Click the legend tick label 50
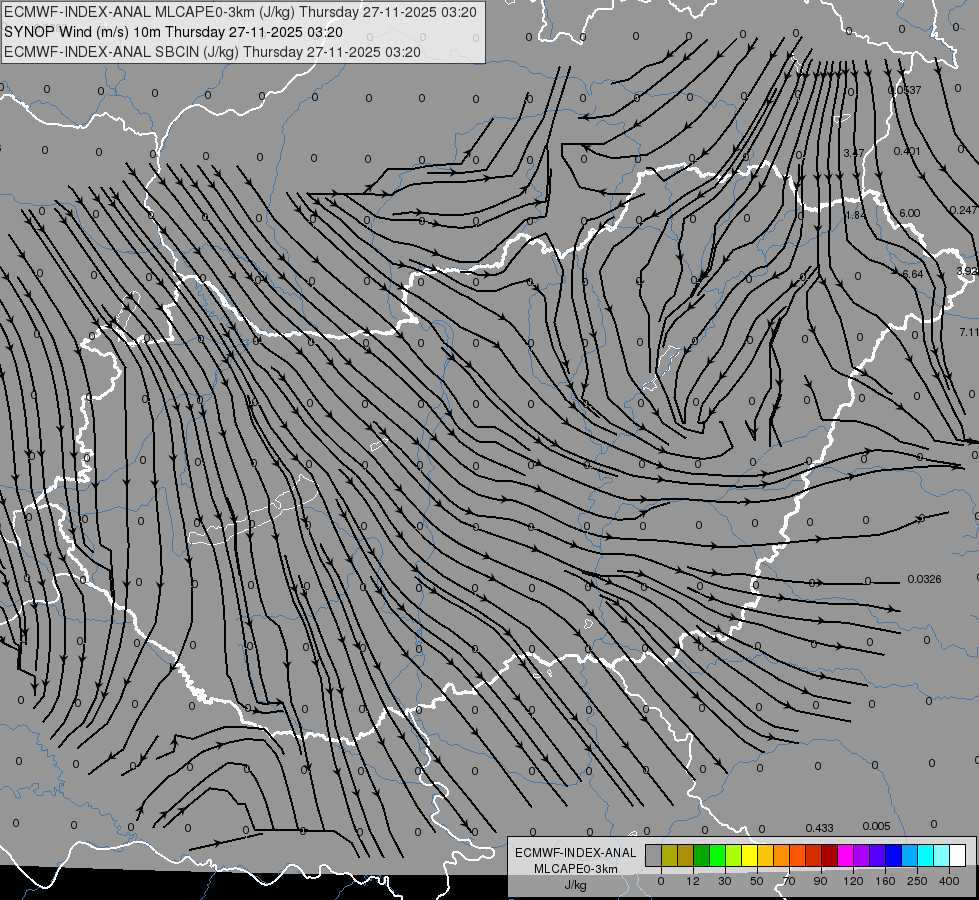 757,881
